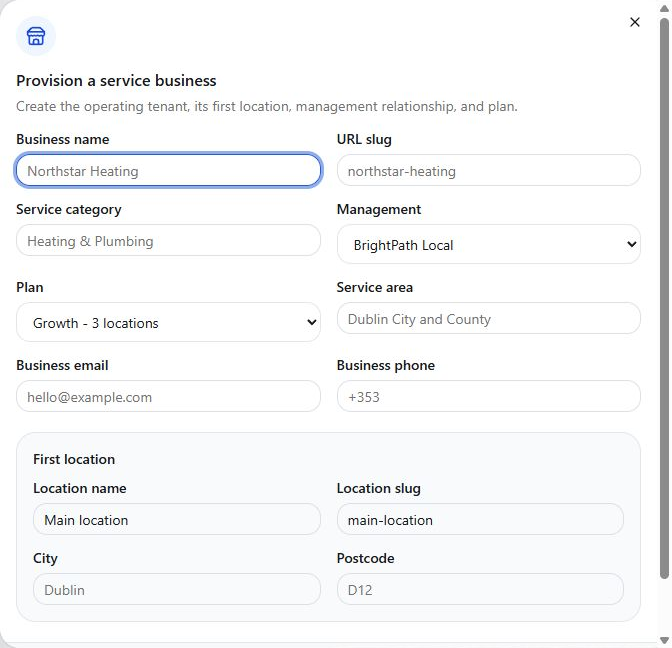Click the Service category input field

[168, 240]
